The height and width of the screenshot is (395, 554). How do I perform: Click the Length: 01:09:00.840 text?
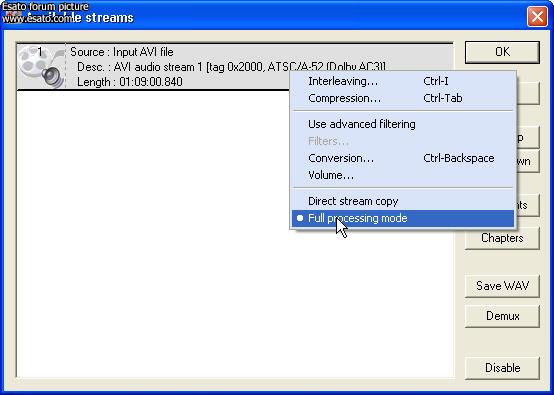(x=130, y=82)
